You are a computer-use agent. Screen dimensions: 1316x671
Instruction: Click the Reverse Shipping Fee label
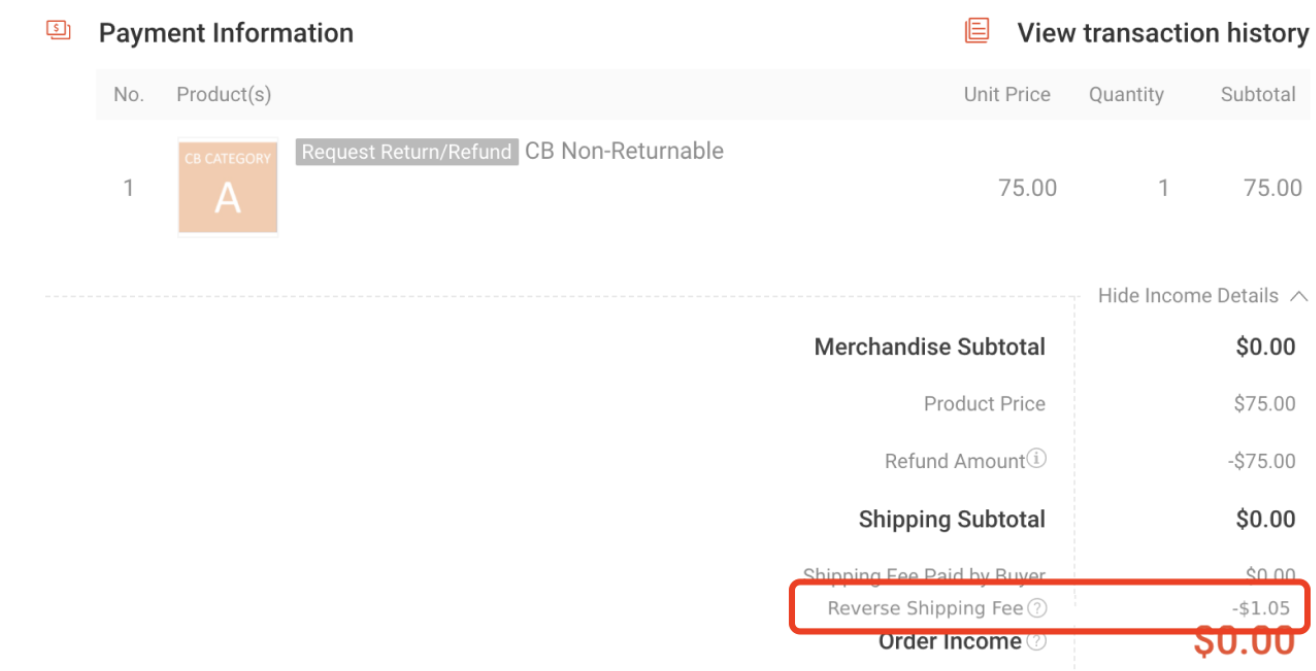pos(925,608)
